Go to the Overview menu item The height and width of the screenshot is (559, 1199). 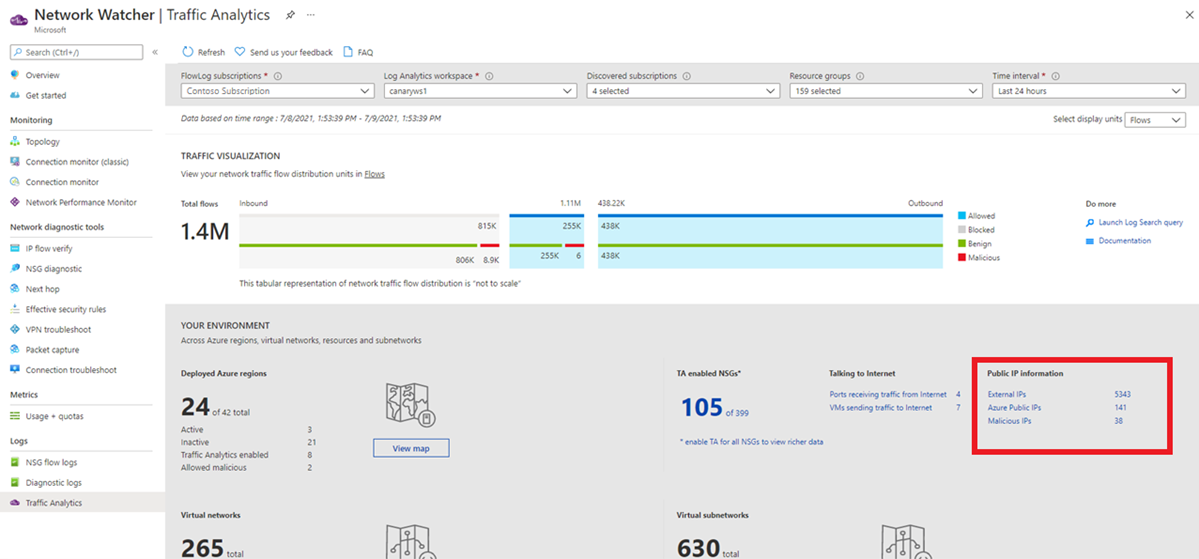click(42, 75)
